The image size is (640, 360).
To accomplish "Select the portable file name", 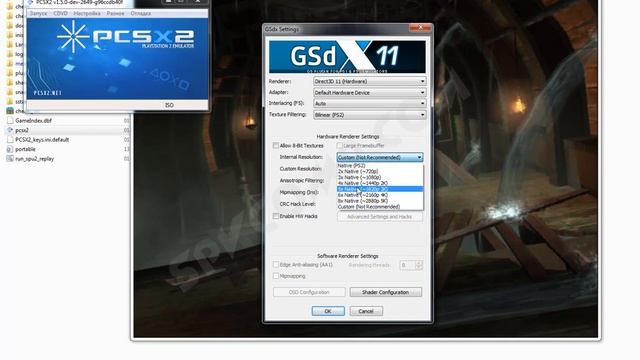I will (x=25, y=149).
